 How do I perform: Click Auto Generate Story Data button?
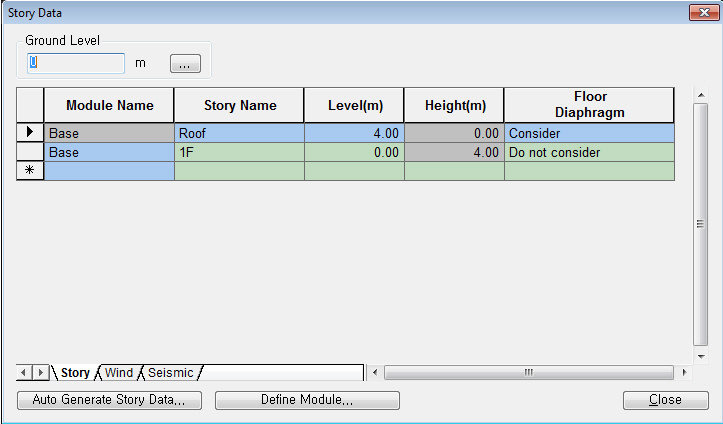109,400
